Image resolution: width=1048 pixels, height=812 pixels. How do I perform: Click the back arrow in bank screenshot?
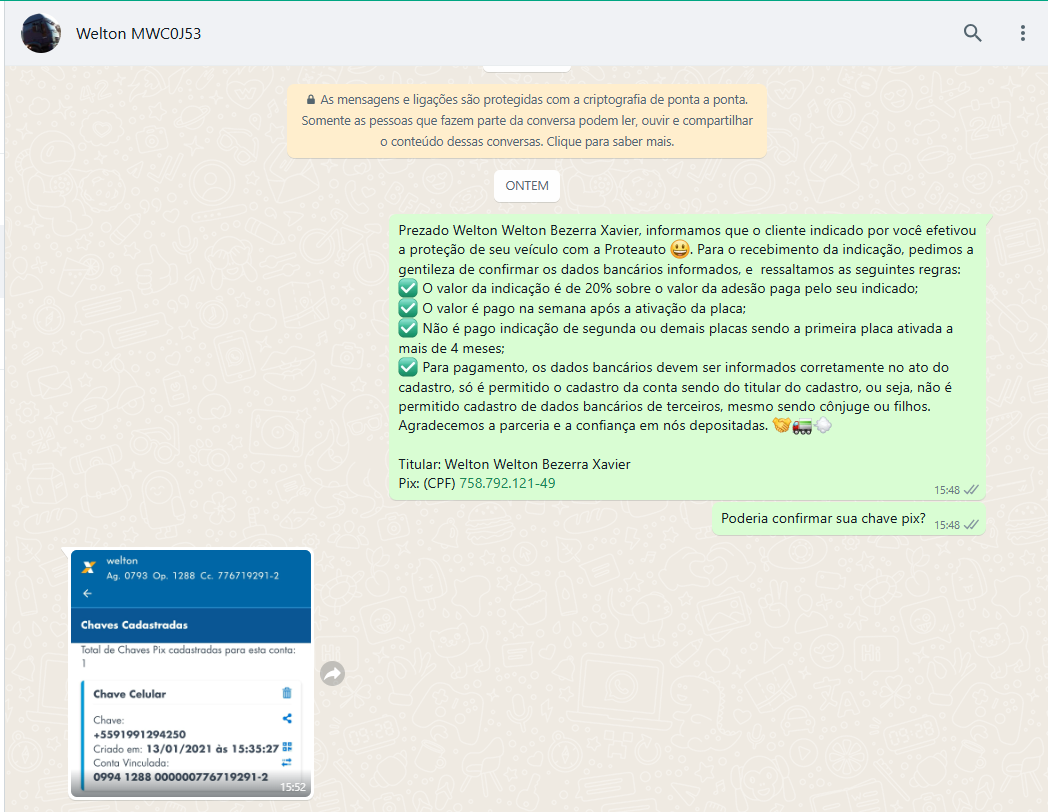click(87, 593)
